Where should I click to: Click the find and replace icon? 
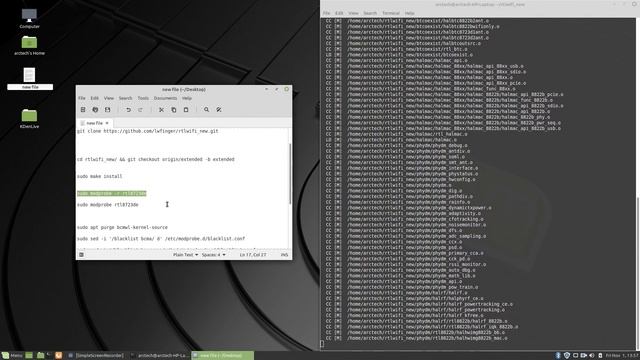(219, 109)
